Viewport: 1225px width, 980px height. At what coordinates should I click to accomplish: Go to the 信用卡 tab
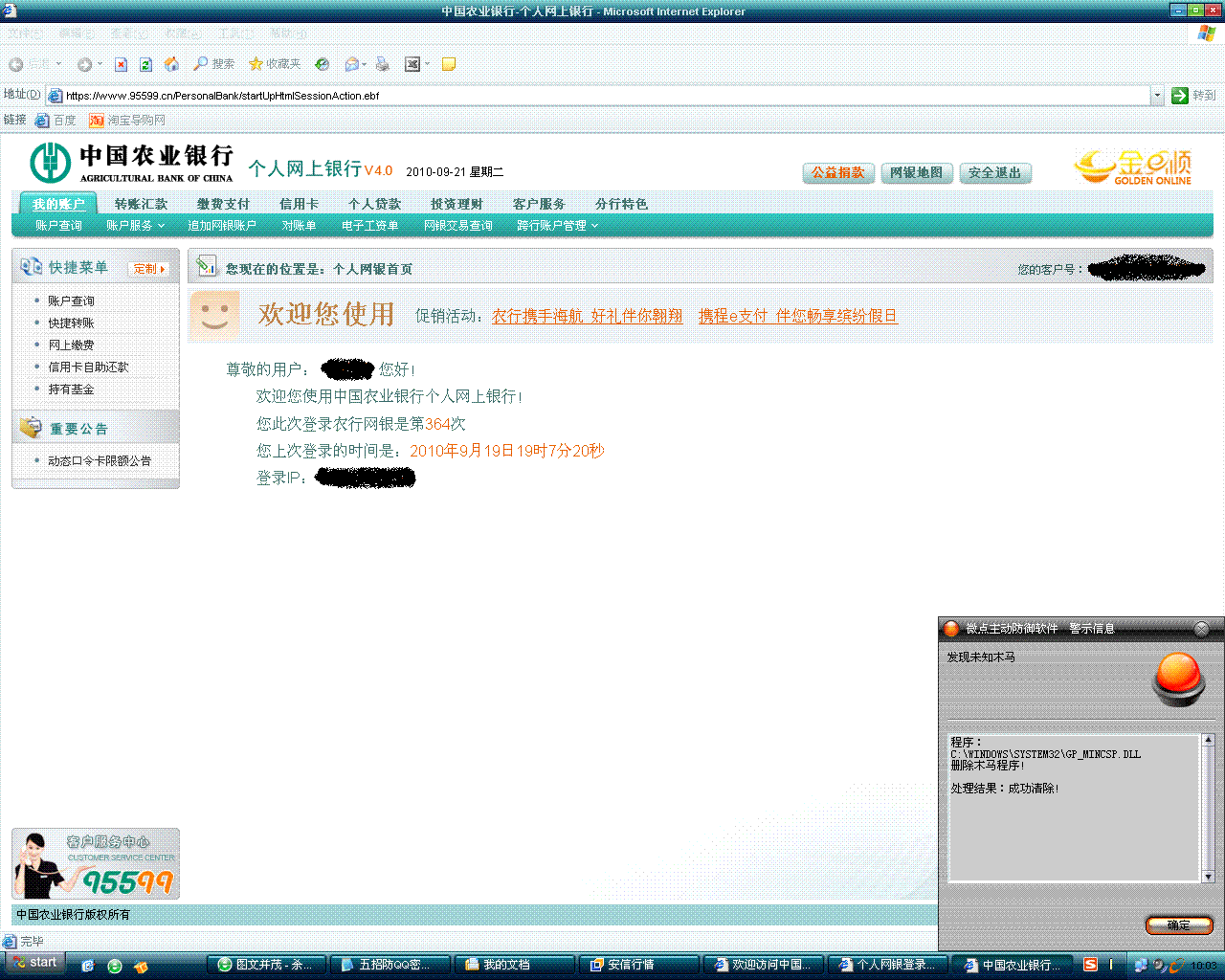coord(299,204)
